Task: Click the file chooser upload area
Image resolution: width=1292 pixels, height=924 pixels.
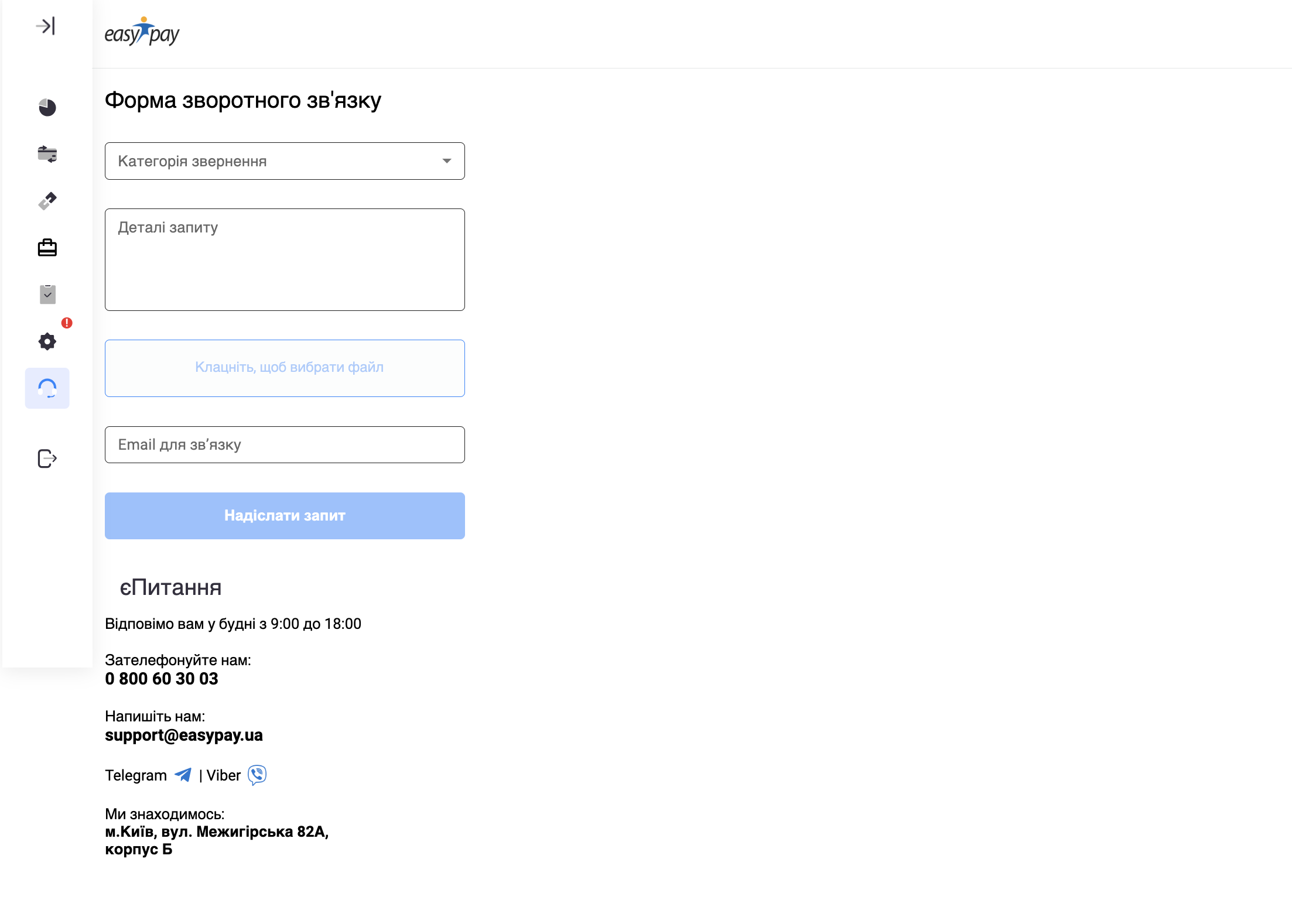Action: (x=285, y=368)
